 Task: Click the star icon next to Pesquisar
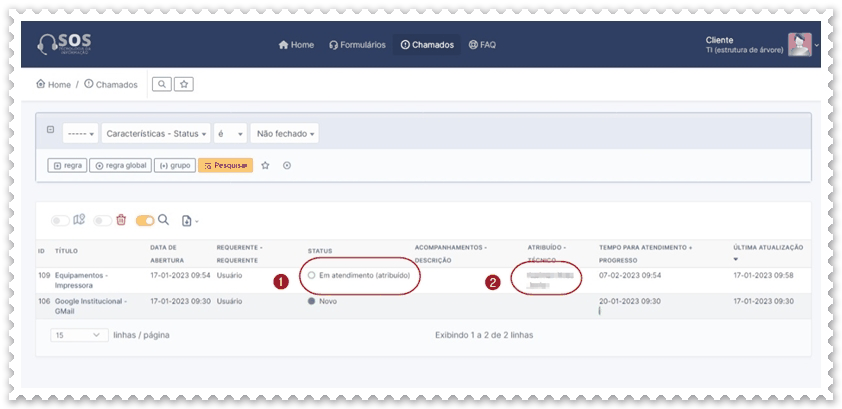[265, 165]
